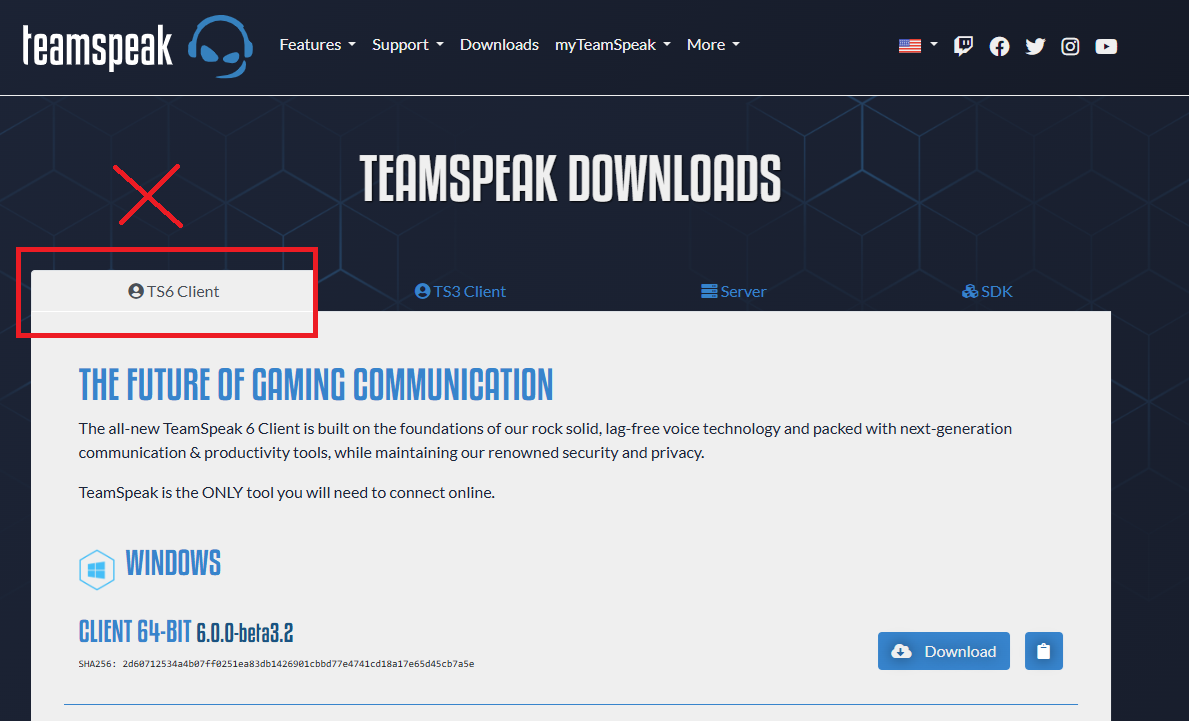
Task: Click the cloud icon on Download button
Action: coord(902,651)
